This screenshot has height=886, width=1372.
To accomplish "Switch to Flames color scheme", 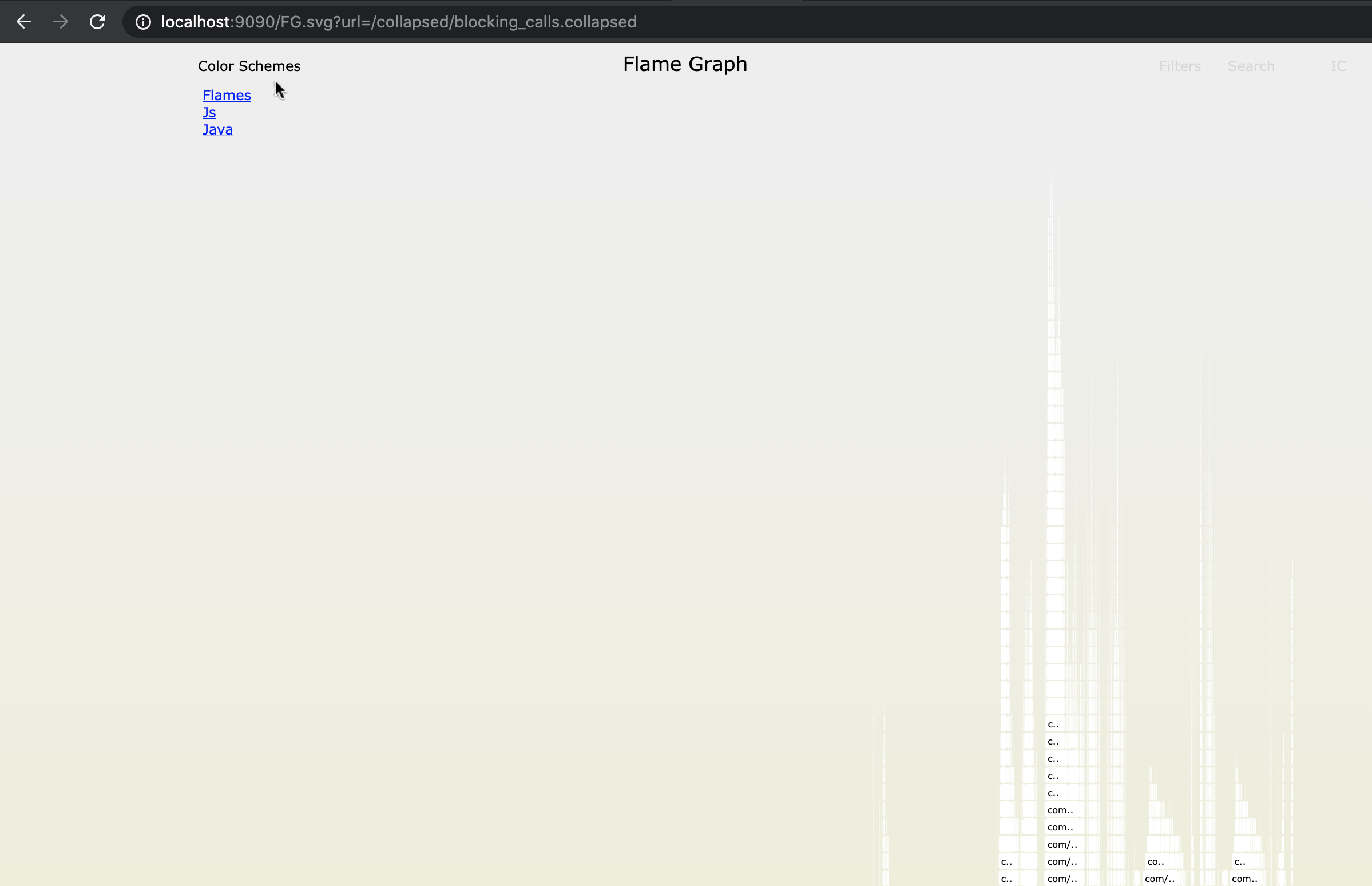I will click(x=226, y=95).
